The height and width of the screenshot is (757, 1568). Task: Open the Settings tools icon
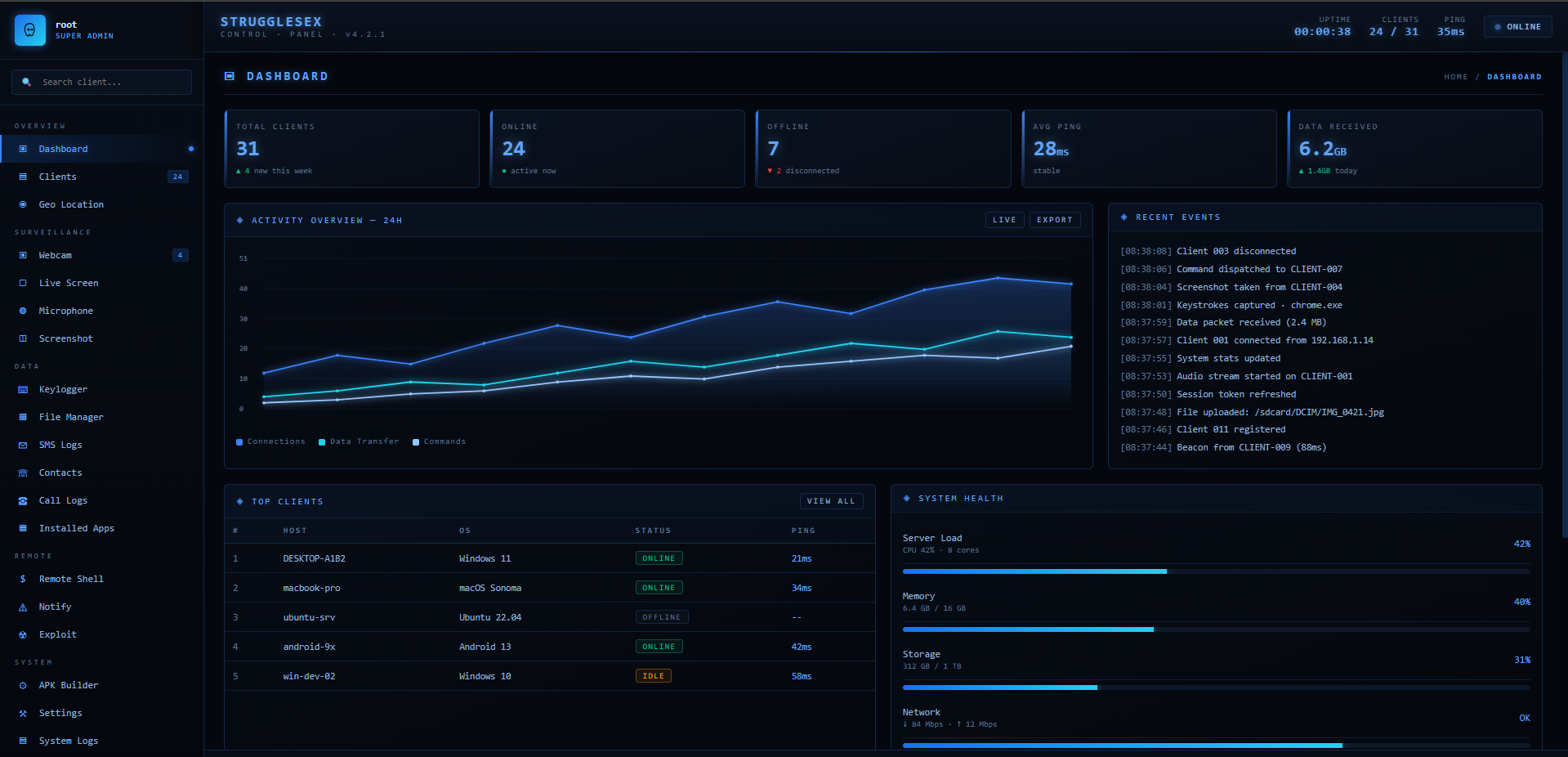point(23,713)
